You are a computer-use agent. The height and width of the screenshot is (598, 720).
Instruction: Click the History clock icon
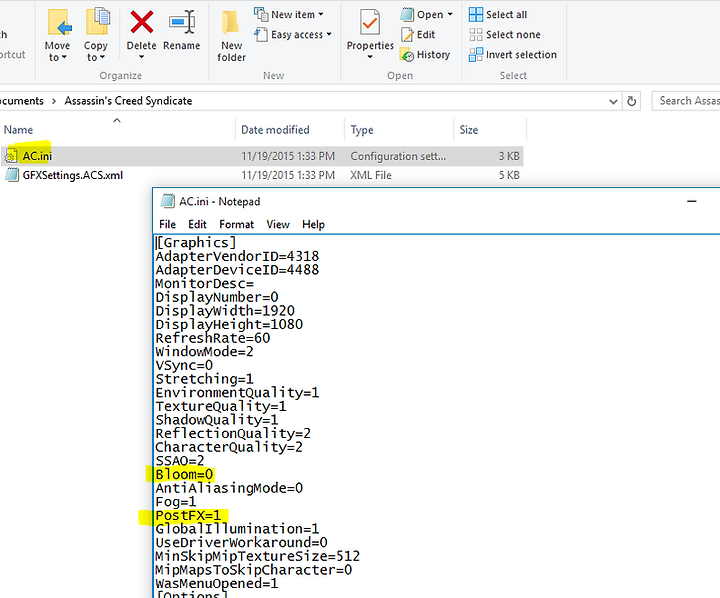point(407,55)
